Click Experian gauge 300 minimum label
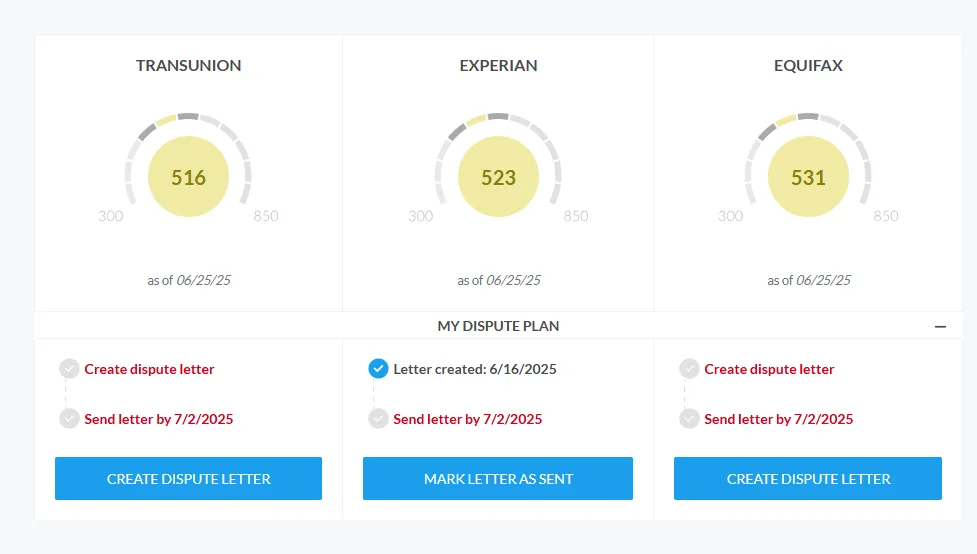The width and height of the screenshot is (977, 554). (x=420, y=216)
